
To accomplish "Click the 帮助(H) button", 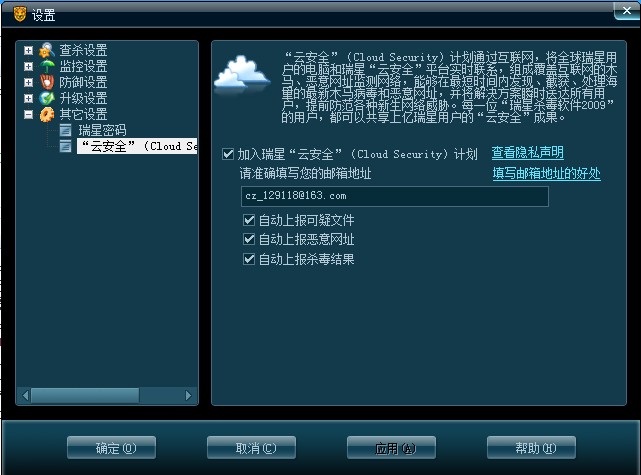I will pos(531,448).
